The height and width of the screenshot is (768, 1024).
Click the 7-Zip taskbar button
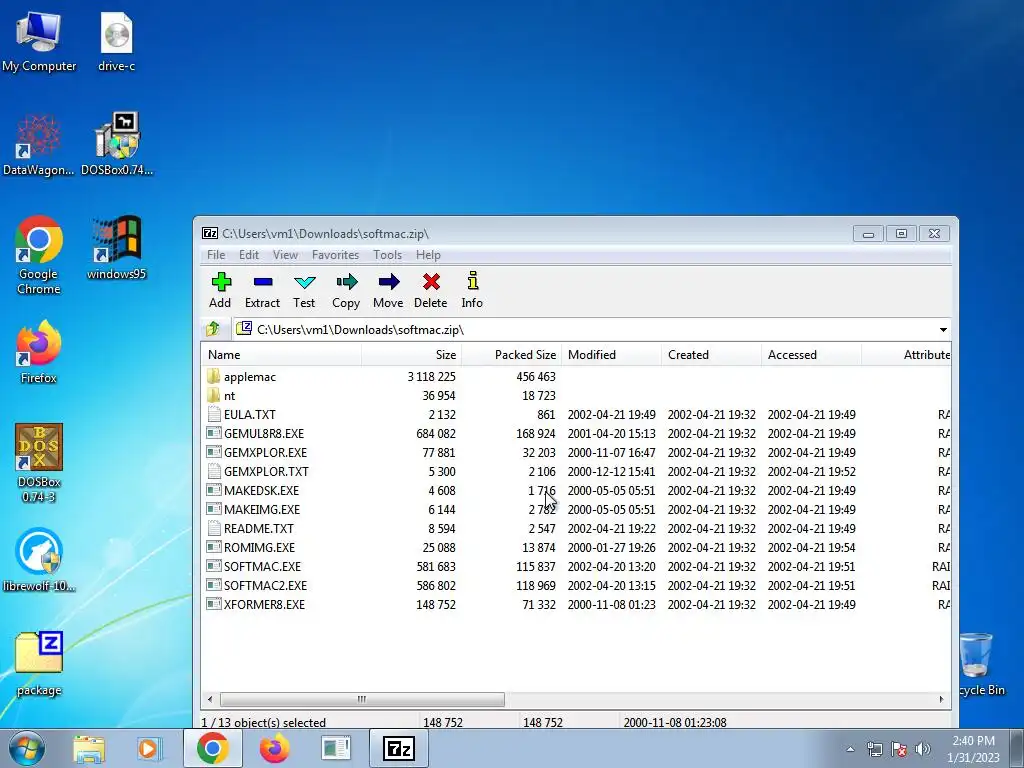pyautogui.click(x=398, y=748)
